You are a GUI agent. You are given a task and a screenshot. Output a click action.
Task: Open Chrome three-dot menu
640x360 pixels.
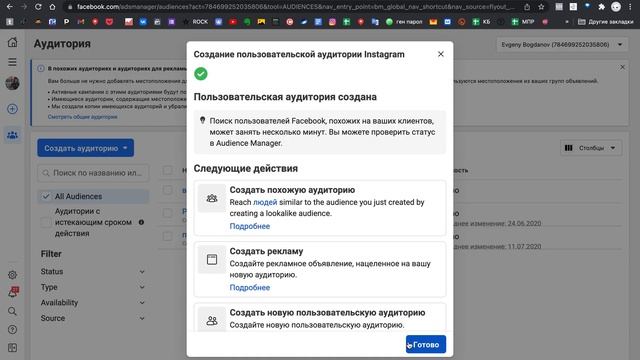tap(629, 7)
